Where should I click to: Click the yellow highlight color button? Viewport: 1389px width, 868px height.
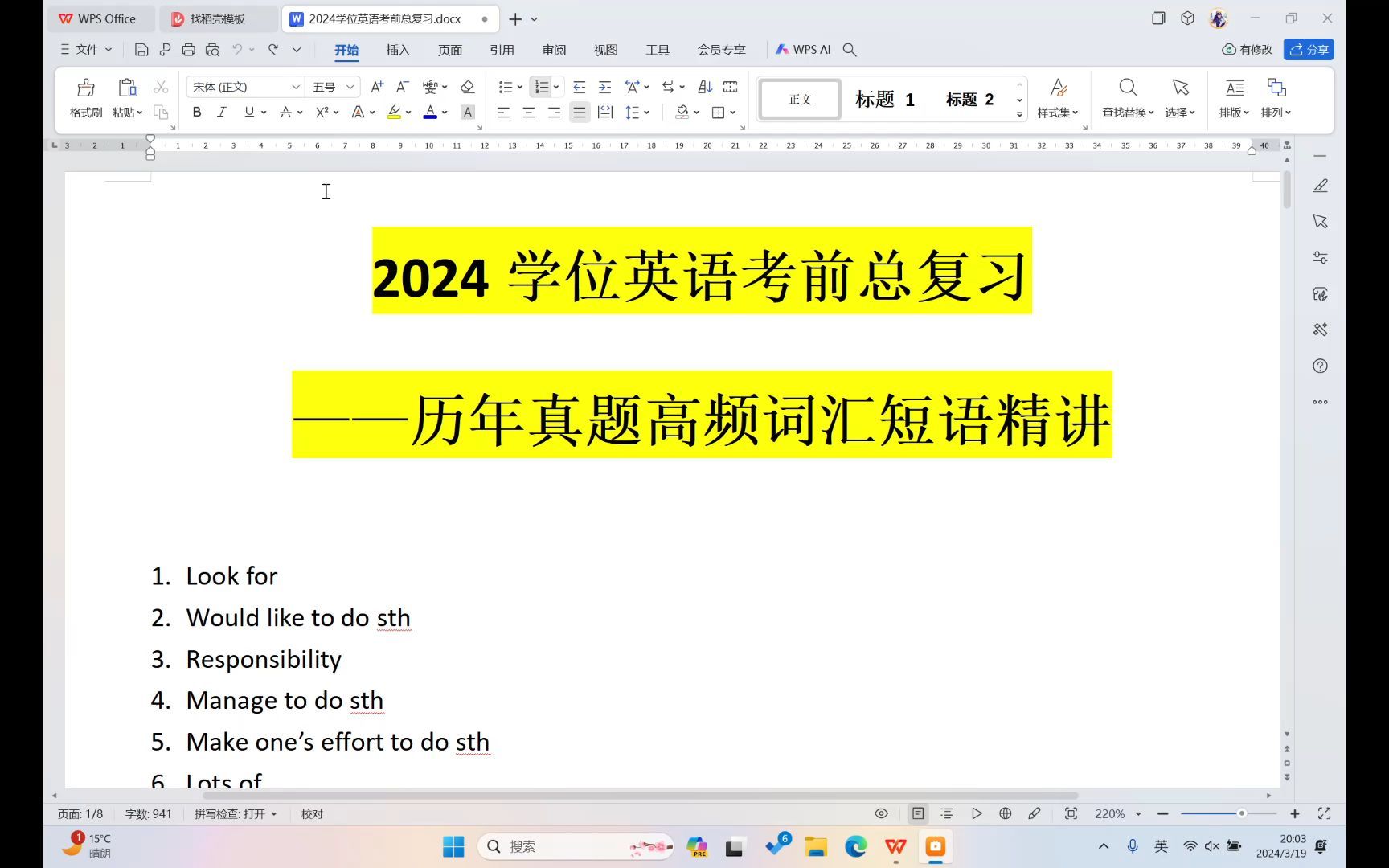(394, 113)
